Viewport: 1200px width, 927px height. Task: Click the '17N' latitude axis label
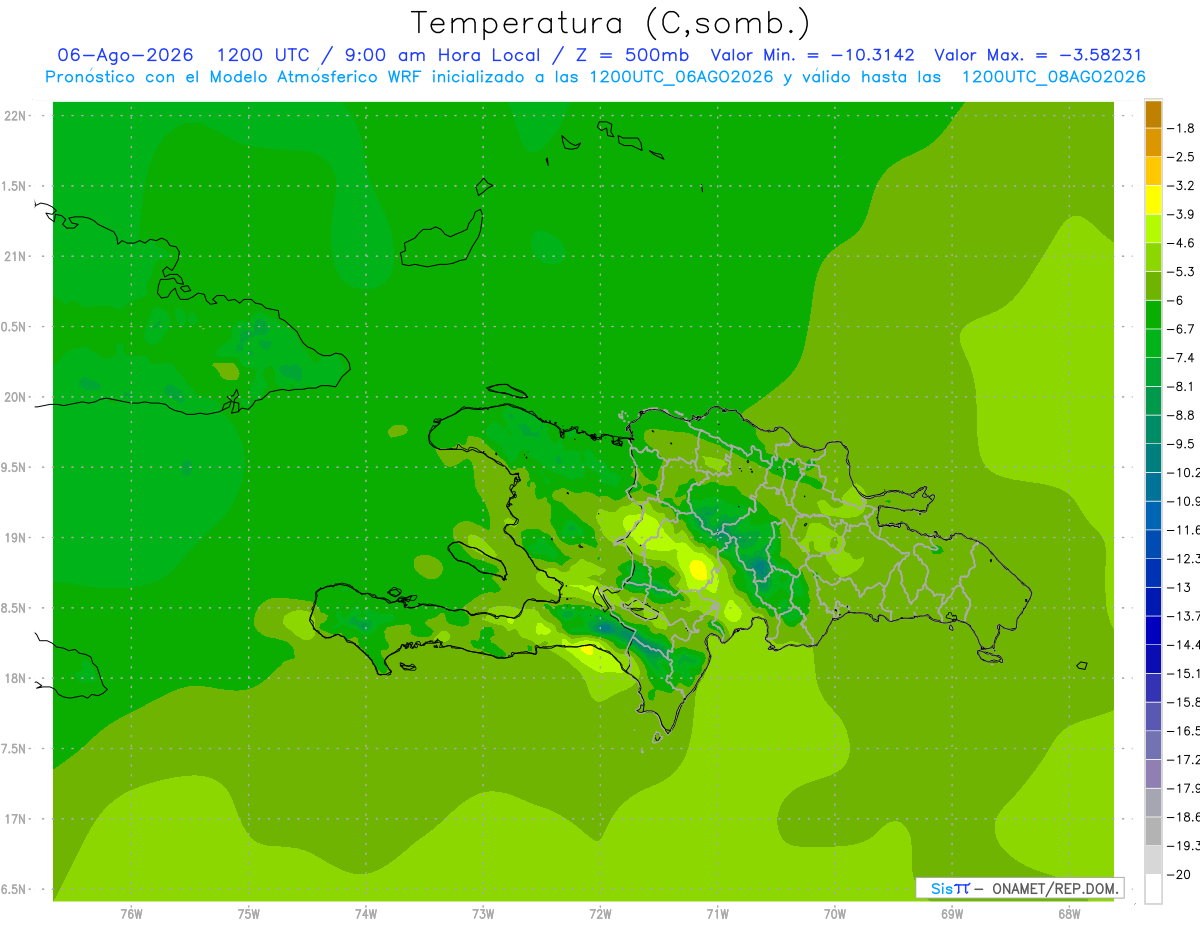pyautogui.click(x=15, y=820)
